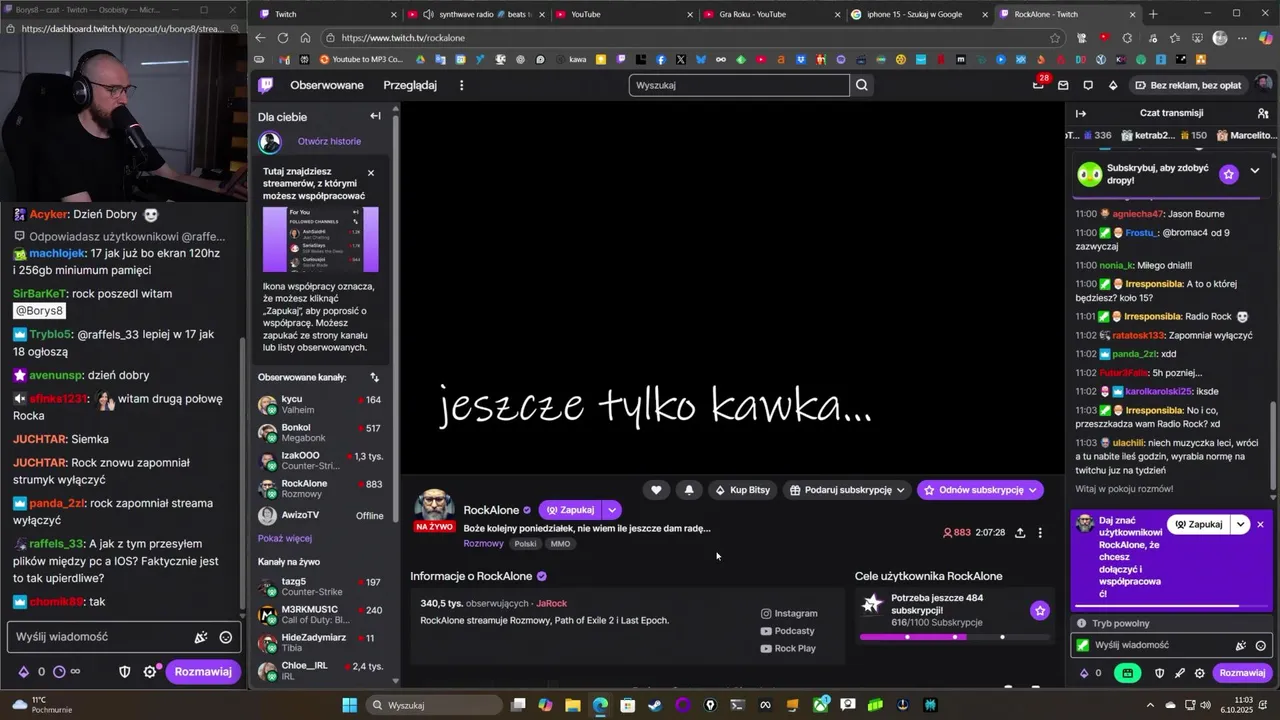Click the shield icon in popout chat window
Image resolution: width=1280 pixels, height=720 pixels.
(x=125, y=672)
